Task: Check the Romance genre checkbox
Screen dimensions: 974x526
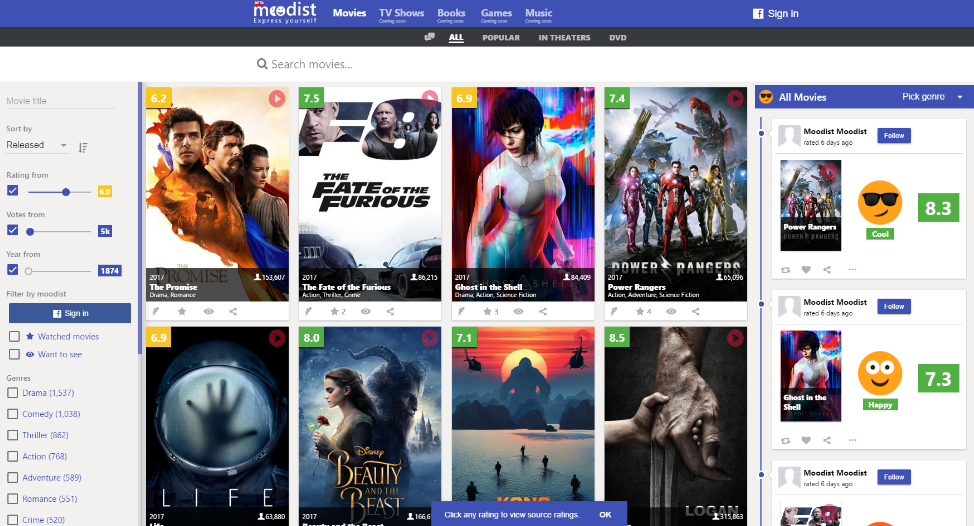Action: (x=12, y=499)
